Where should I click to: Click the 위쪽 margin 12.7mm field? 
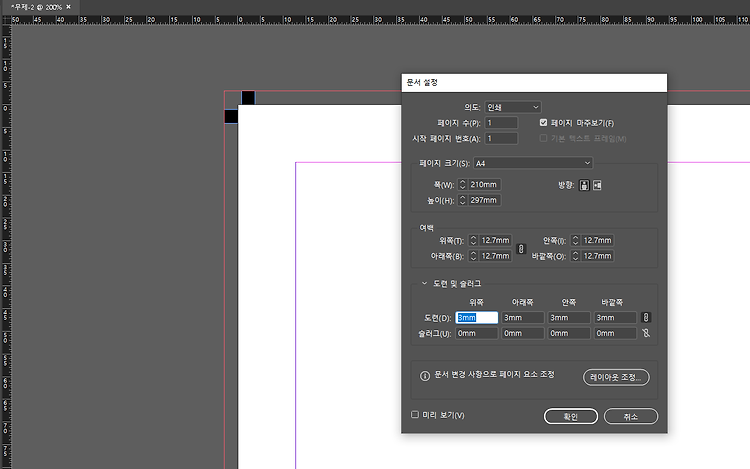pos(496,240)
